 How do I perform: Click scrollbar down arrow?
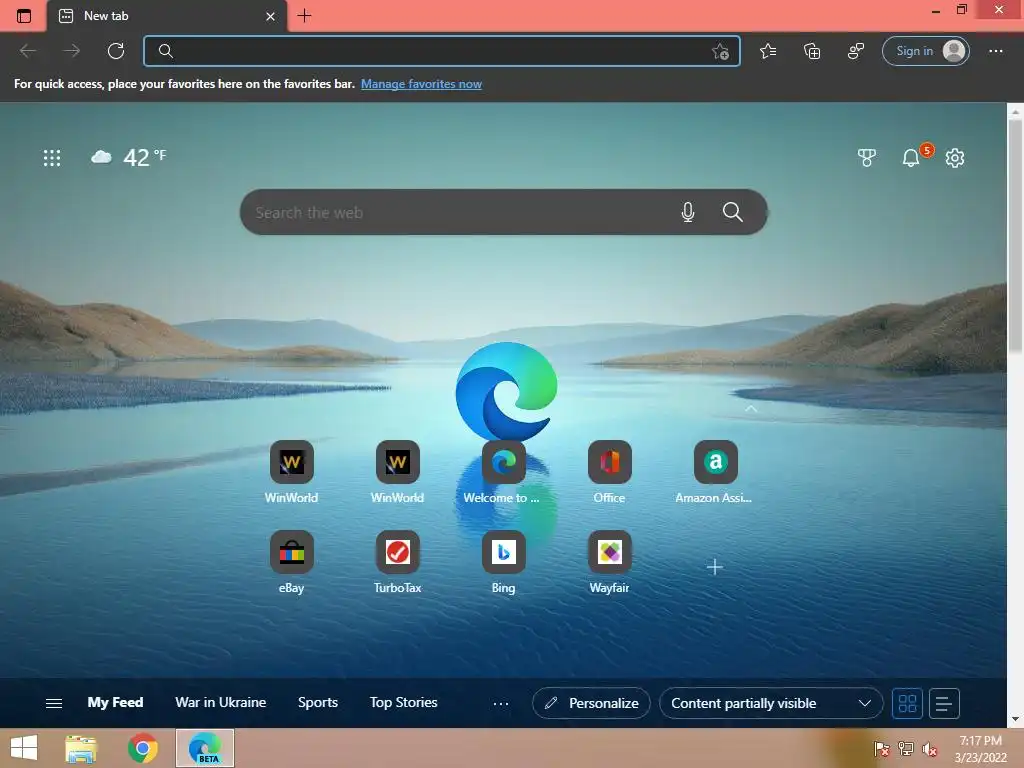(1016, 719)
